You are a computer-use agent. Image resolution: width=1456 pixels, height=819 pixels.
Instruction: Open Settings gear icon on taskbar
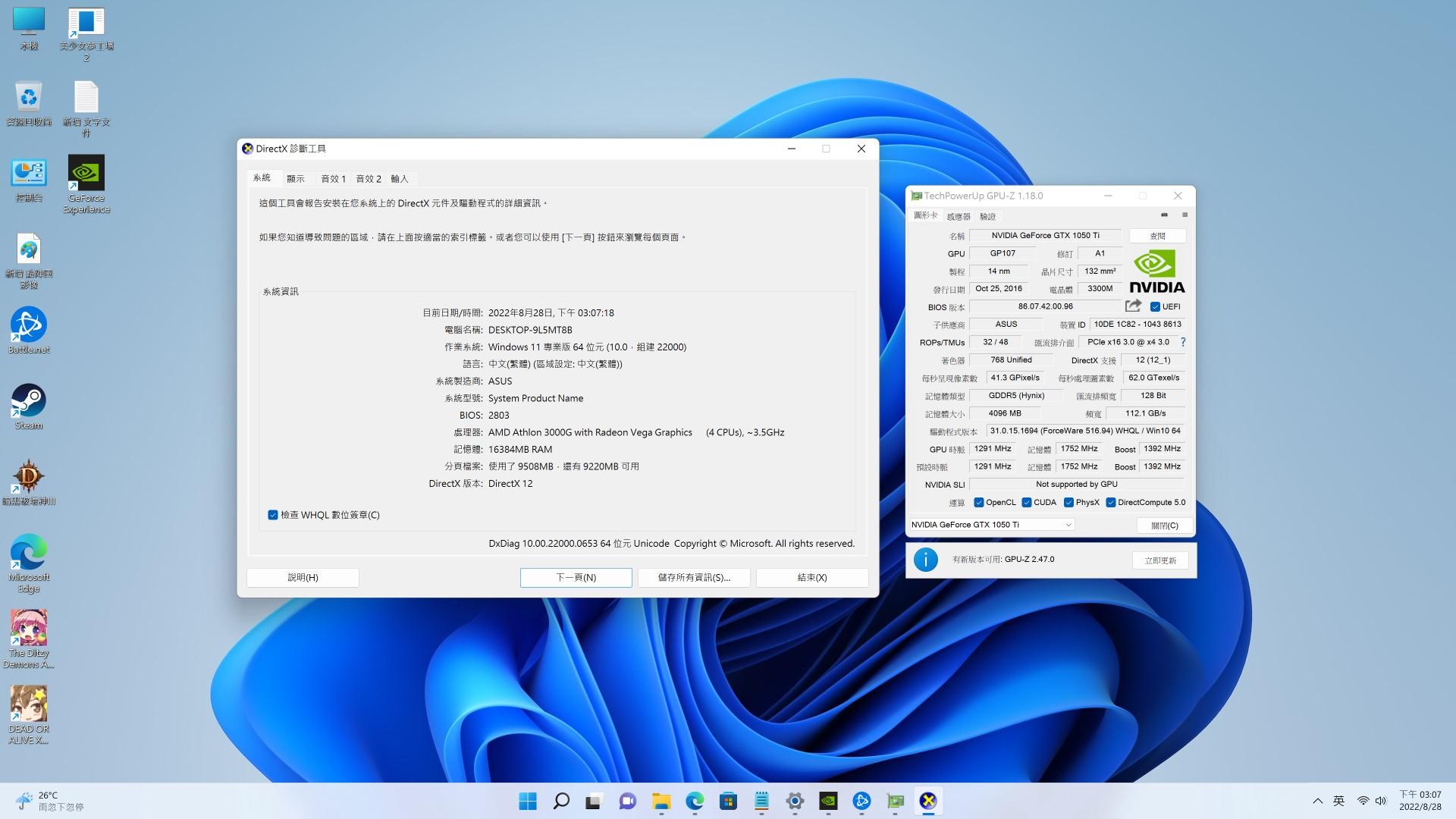[x=795, y=801]
